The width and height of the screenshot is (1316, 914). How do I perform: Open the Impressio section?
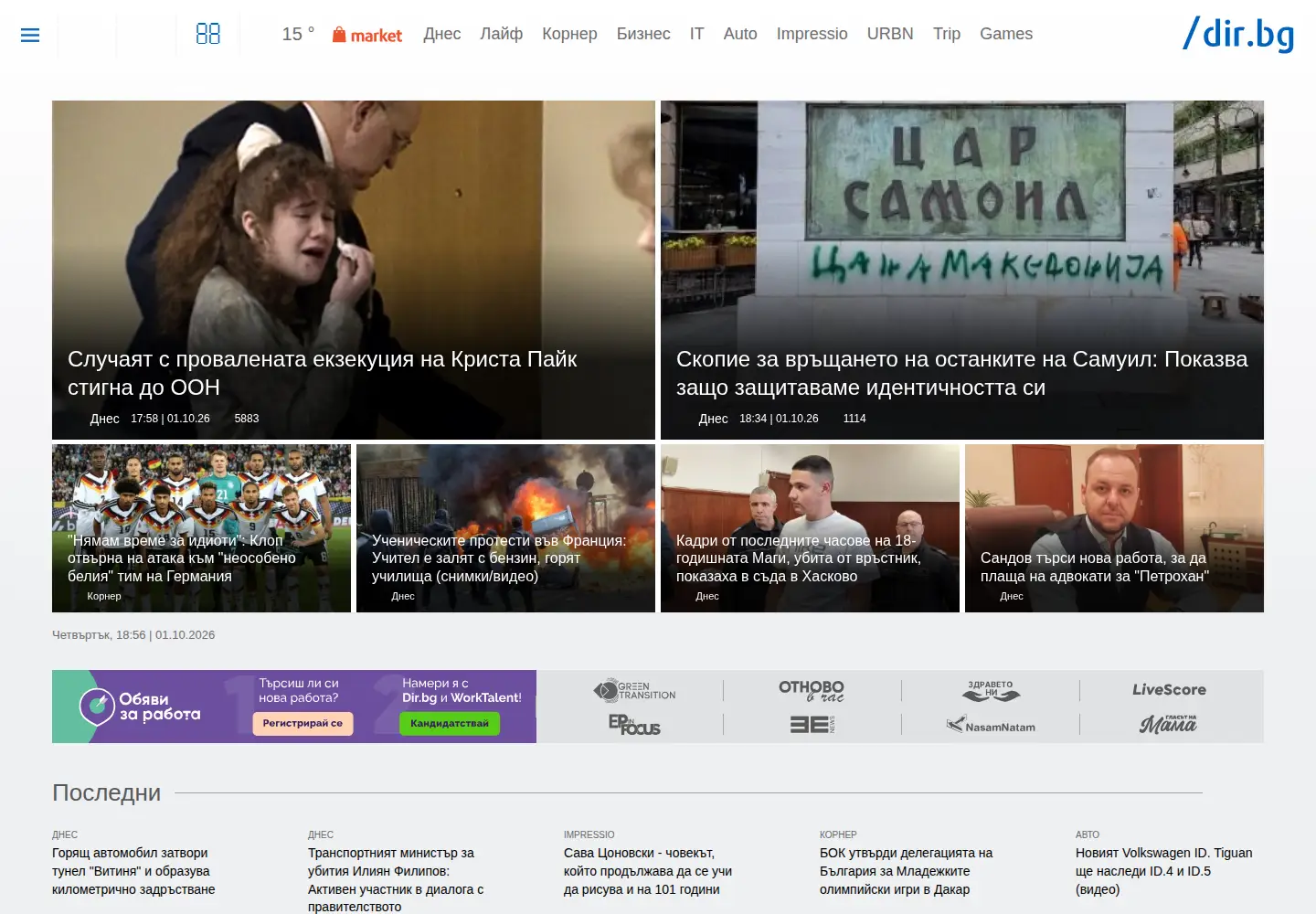click(812, 34)
